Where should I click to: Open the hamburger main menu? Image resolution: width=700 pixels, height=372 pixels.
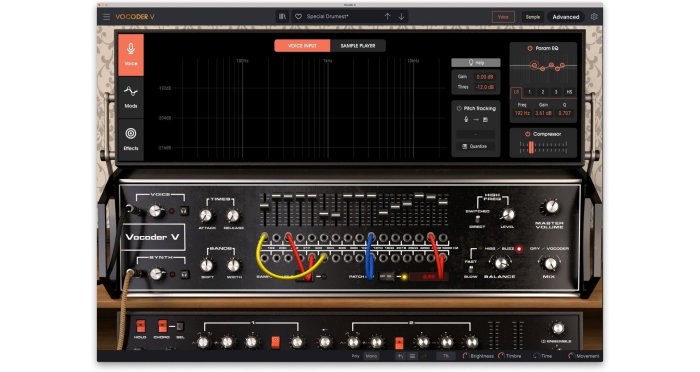(106, 17)
